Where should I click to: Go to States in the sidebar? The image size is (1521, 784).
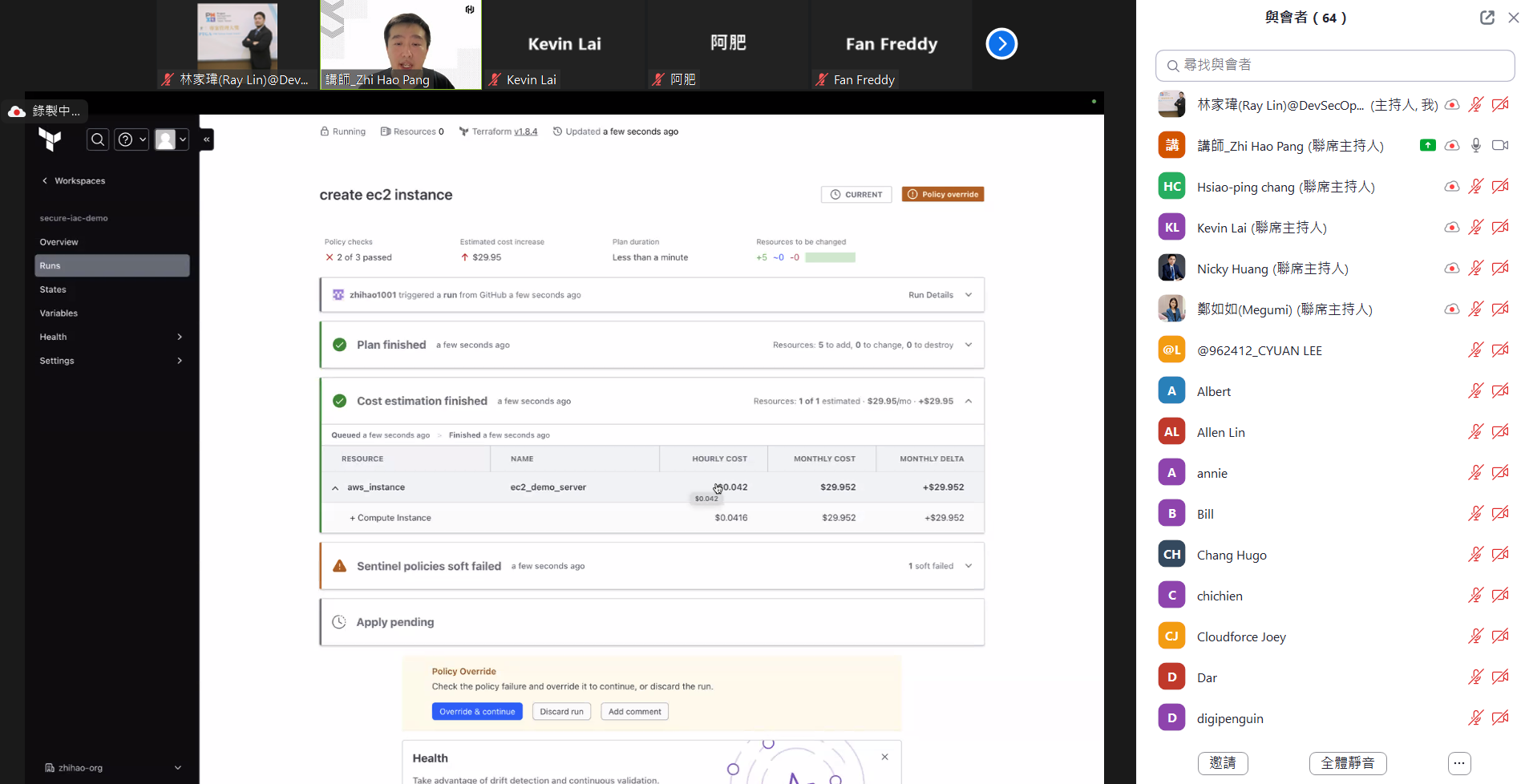(x=53, y=289)
